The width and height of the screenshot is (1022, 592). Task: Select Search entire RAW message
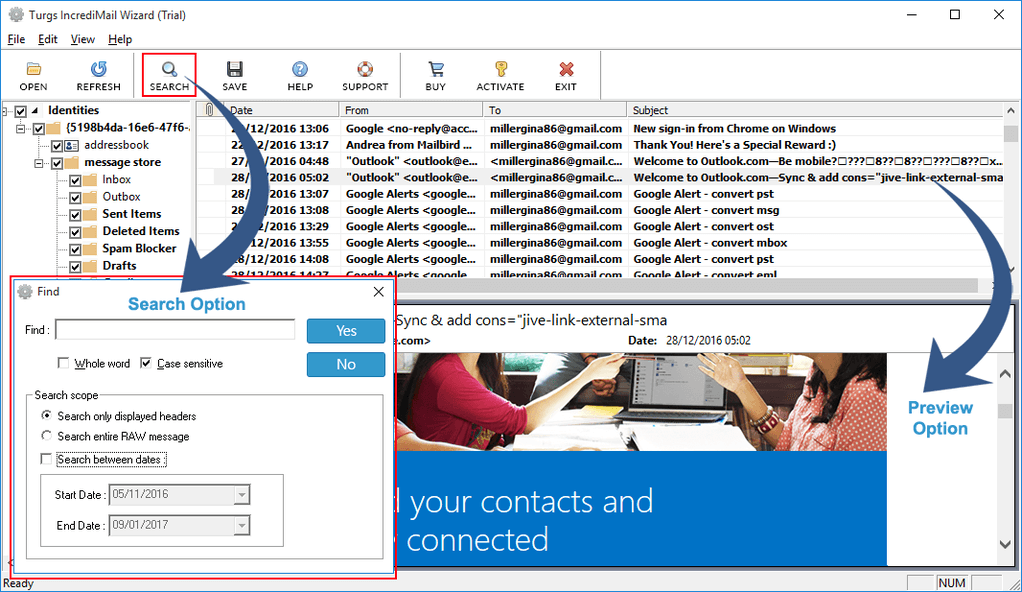point(47,436)
